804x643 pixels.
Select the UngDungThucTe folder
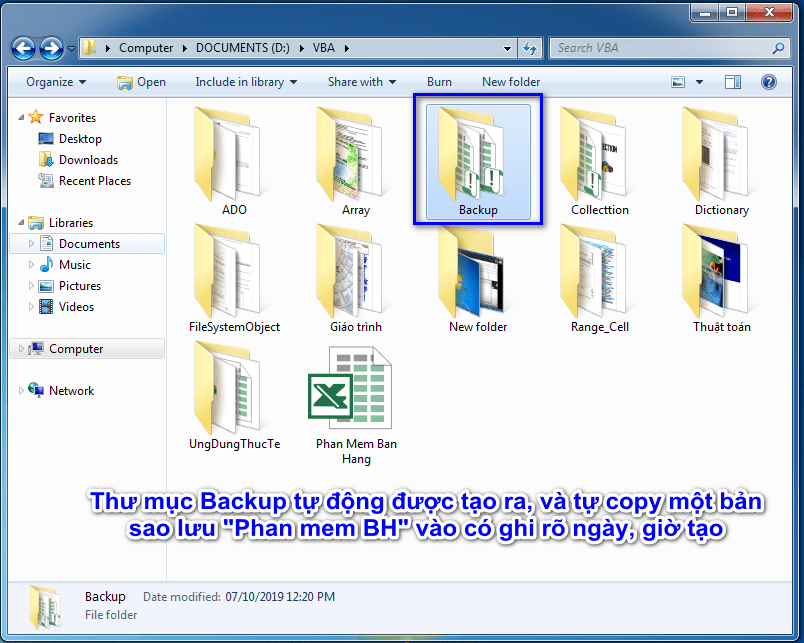(234, 395)
